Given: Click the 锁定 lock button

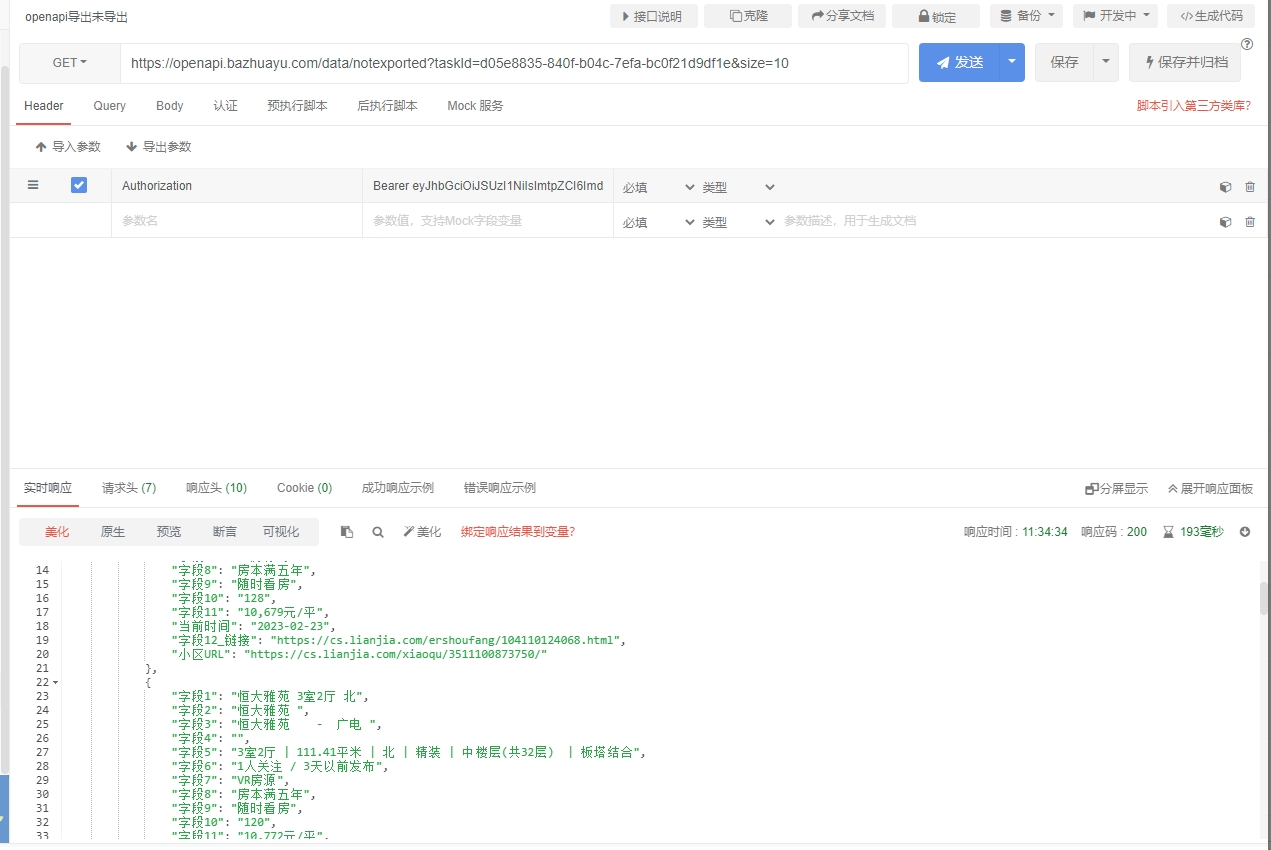Looking at the screenshot, I should pos(935,17).
